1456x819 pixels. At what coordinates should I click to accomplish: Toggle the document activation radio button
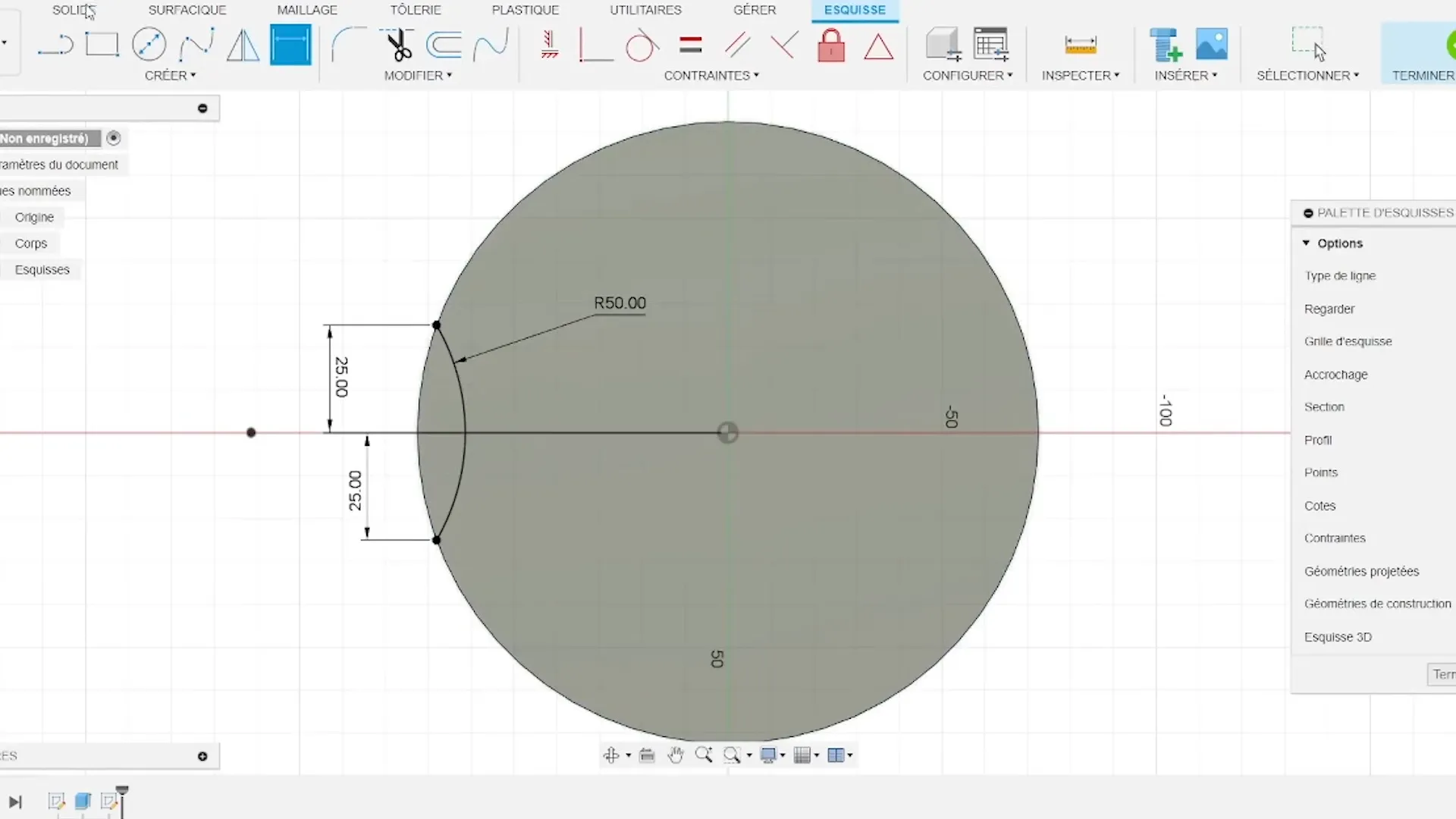(x=114, y=138)
